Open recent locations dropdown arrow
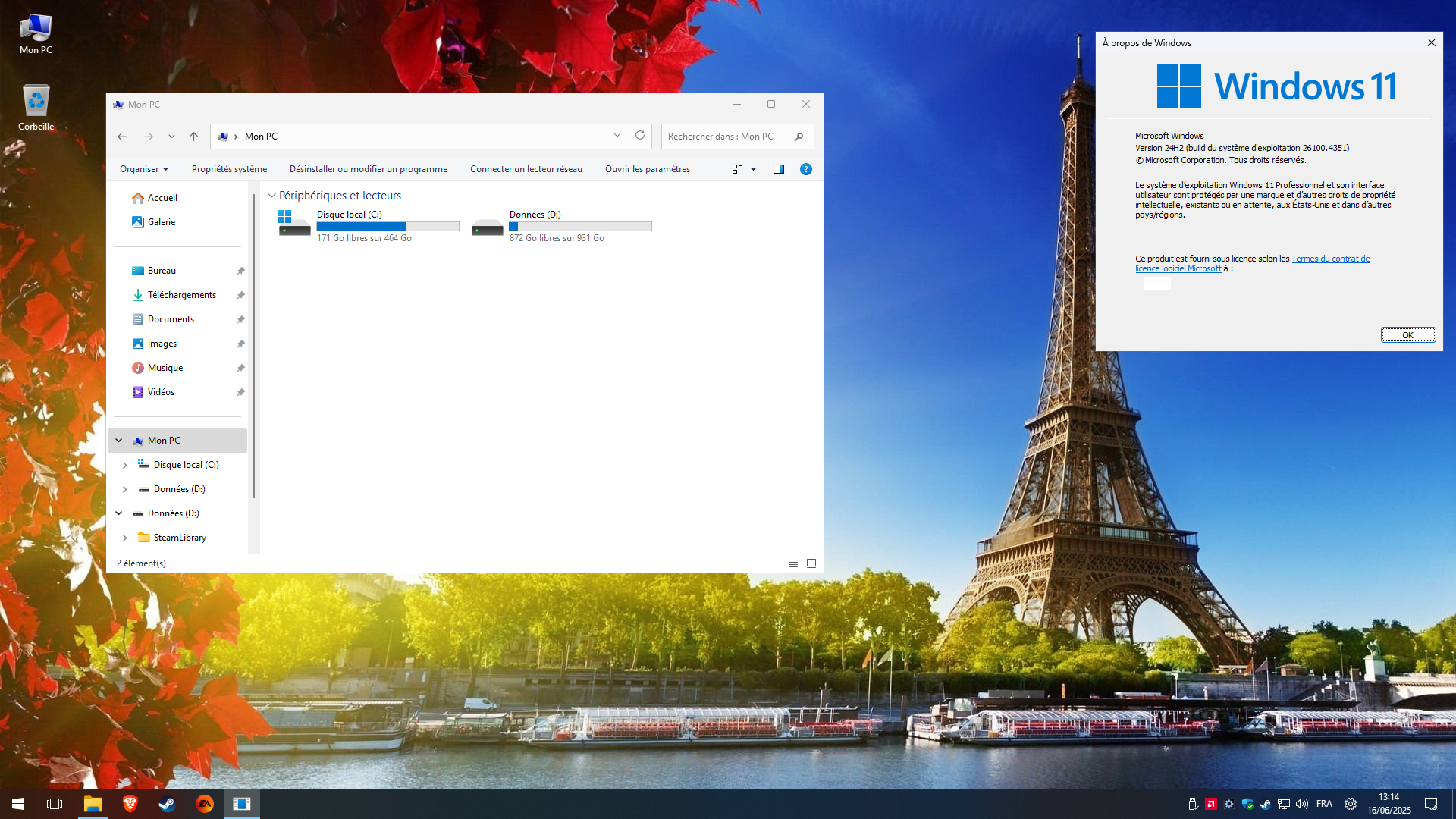1456x819 pixels. 171,136
